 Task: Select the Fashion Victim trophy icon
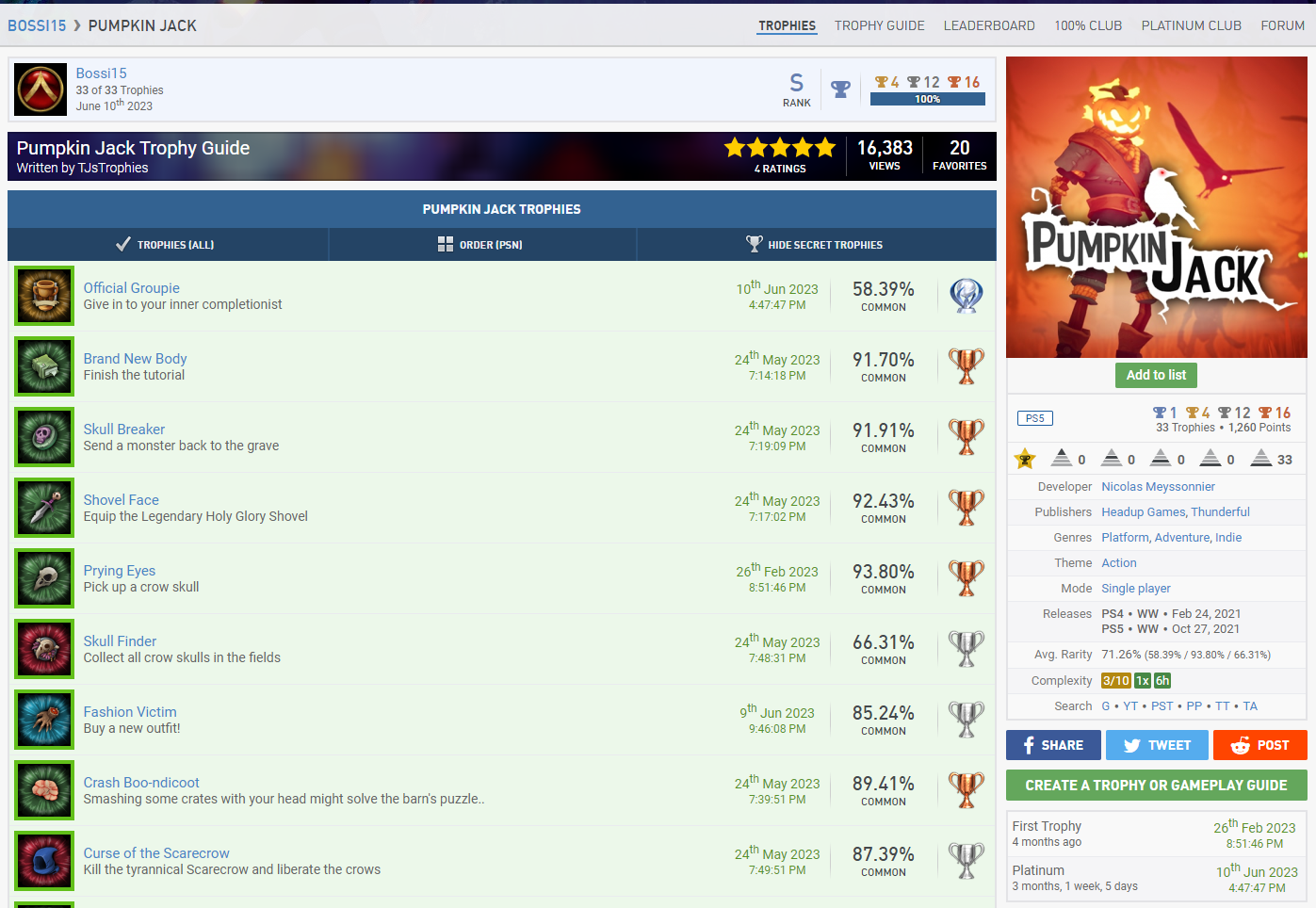click(44, 720)
